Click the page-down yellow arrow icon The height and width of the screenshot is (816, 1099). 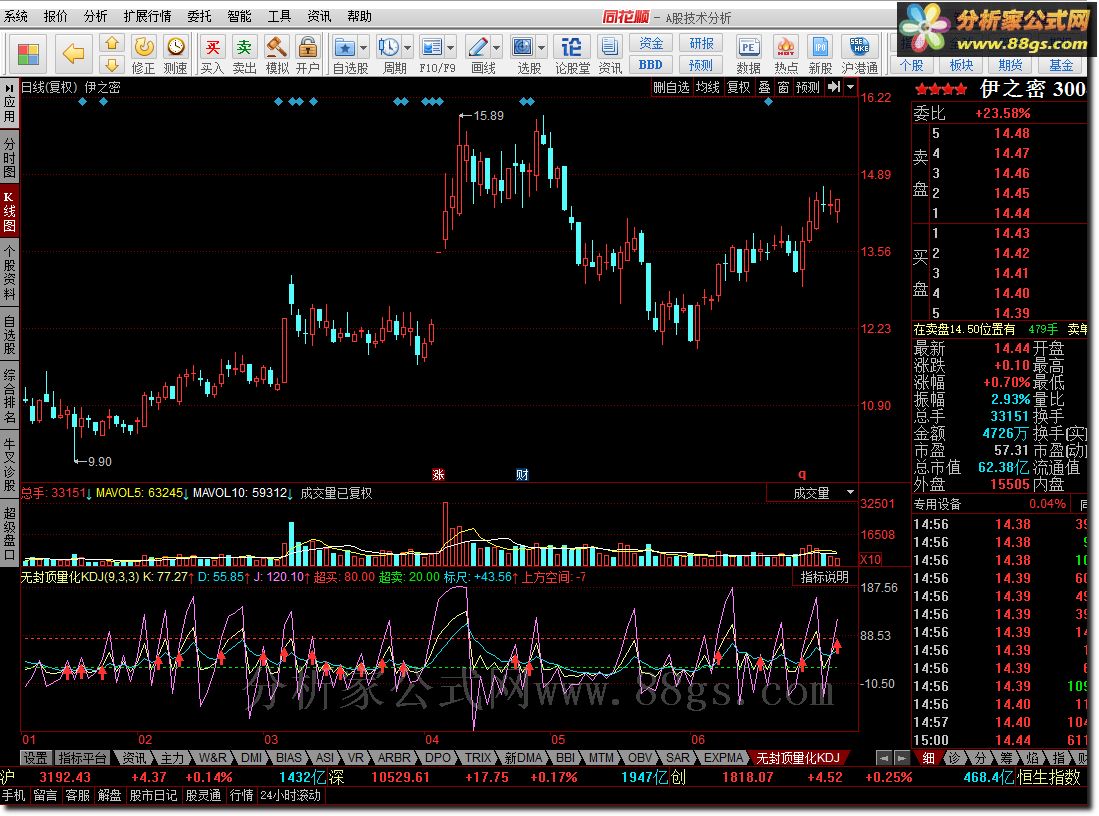click(x=111, y=66)
